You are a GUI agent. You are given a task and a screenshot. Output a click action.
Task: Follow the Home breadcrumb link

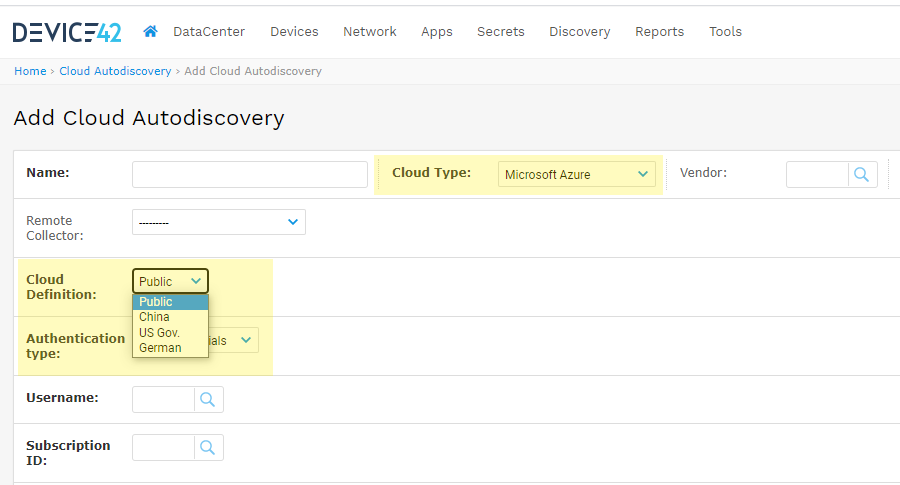coord(30,71)
